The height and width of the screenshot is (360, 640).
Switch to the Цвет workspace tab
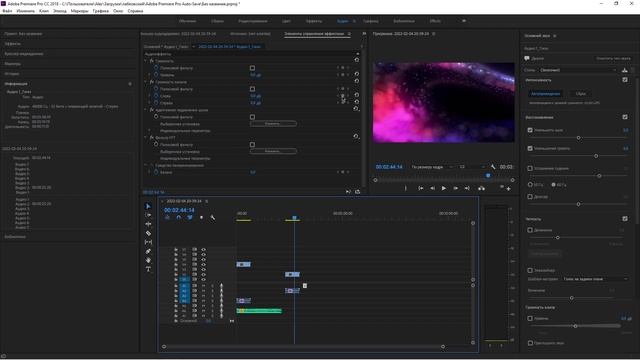[x=286, y=21]
